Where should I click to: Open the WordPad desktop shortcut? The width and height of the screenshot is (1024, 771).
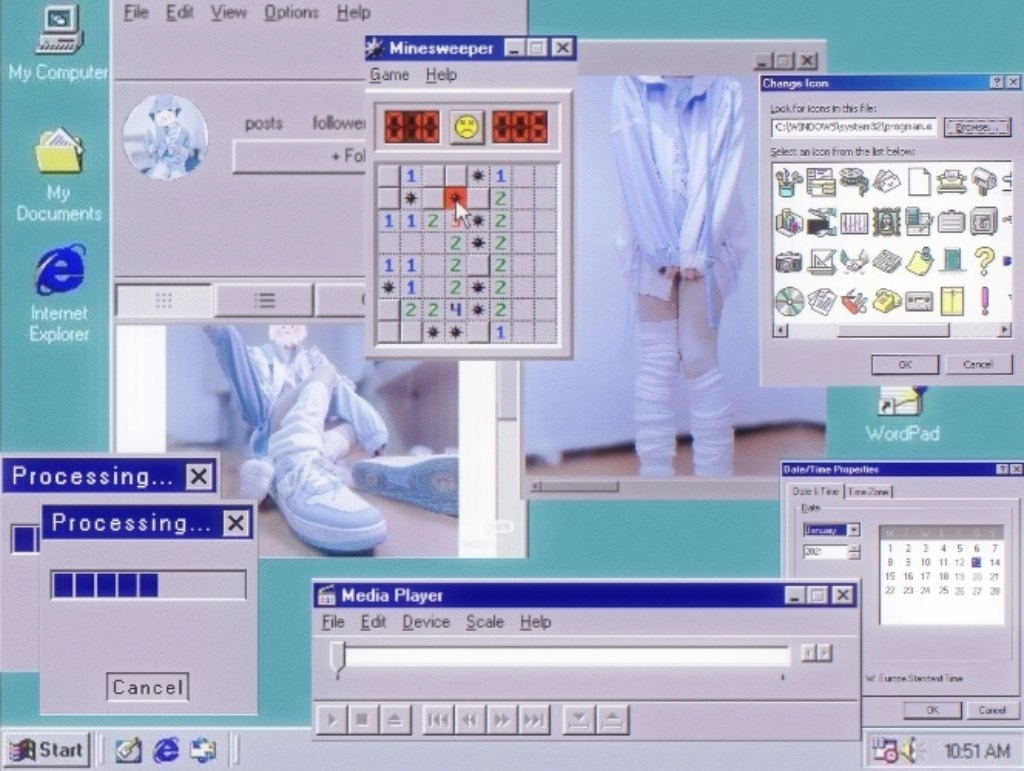903,414
